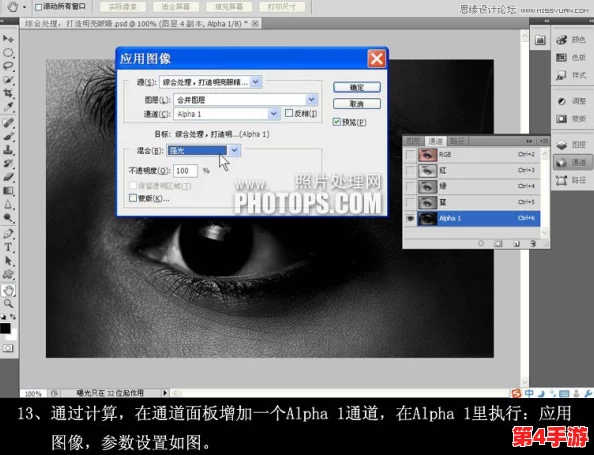Select the Quick Selection tool

(x=8, y=80)
